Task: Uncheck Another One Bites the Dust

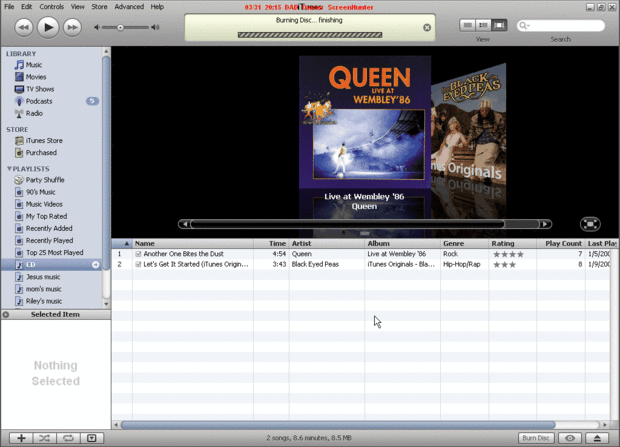Action: click(x=138, y=254)
